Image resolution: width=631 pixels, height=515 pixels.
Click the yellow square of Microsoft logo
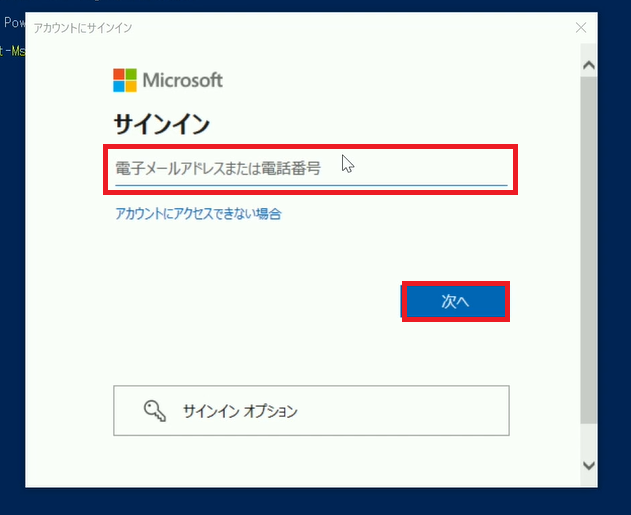131,87
